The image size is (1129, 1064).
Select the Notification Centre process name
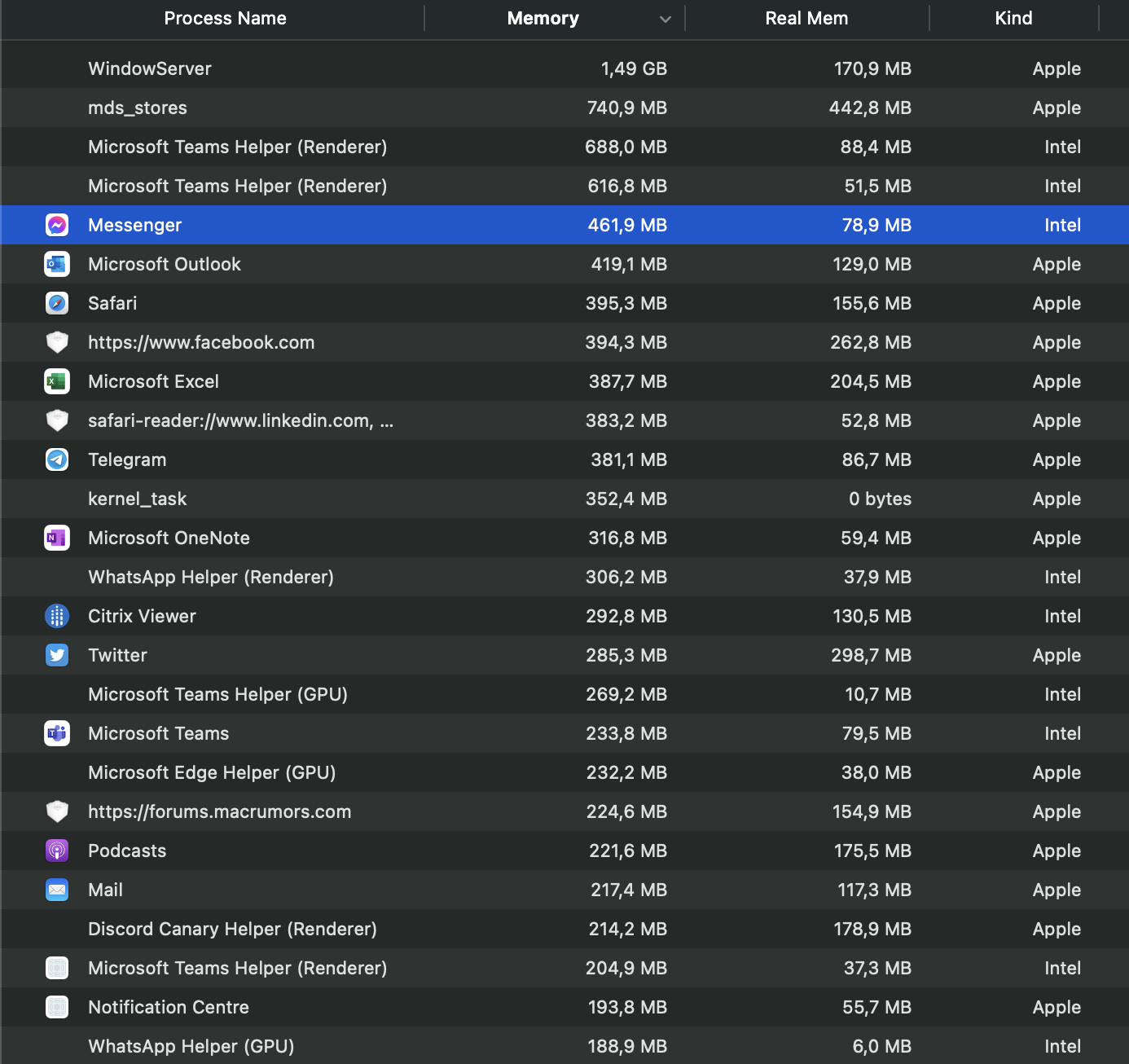coord(169,1007)
